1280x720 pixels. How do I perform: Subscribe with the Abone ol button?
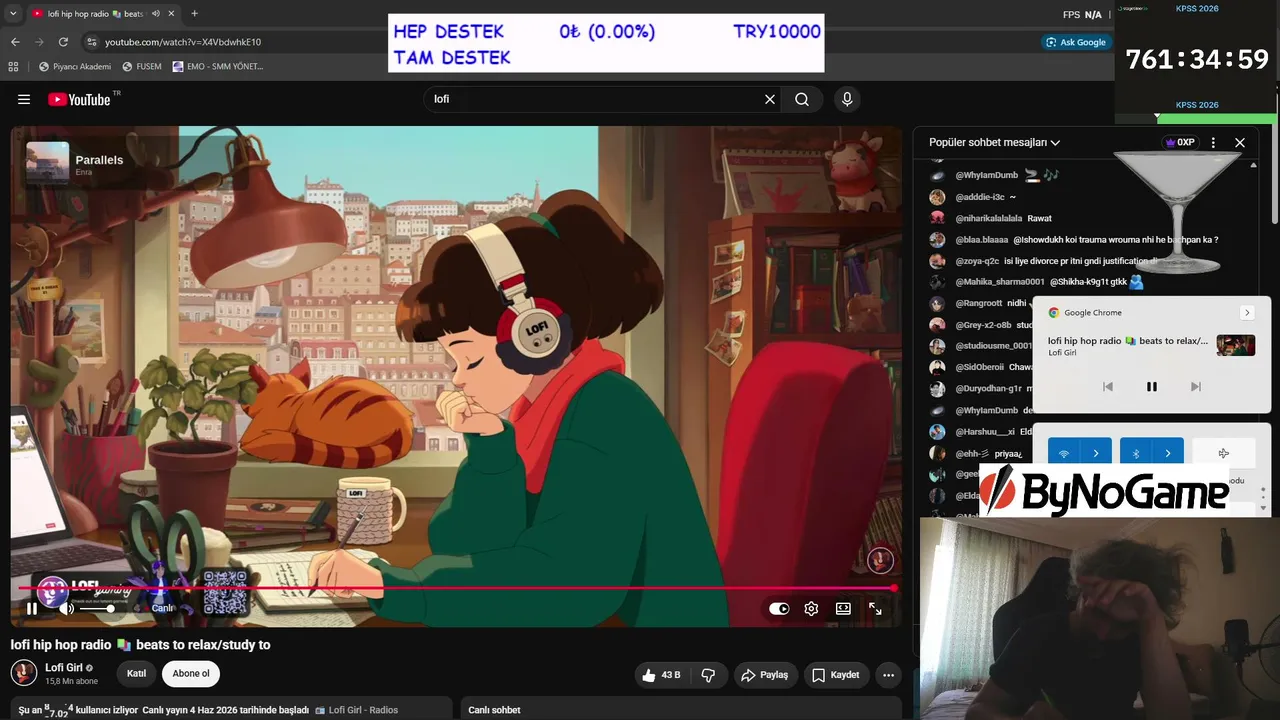[191, 674]
